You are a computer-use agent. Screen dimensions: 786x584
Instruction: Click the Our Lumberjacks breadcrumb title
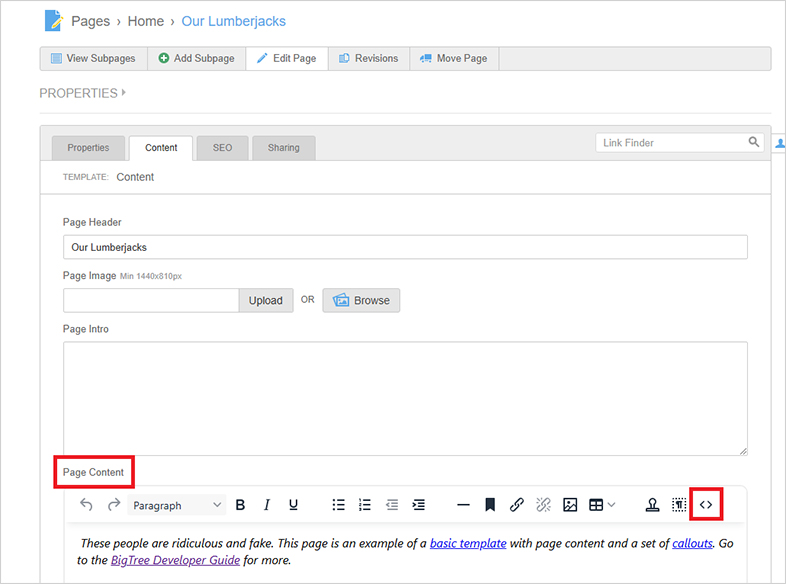233,21
